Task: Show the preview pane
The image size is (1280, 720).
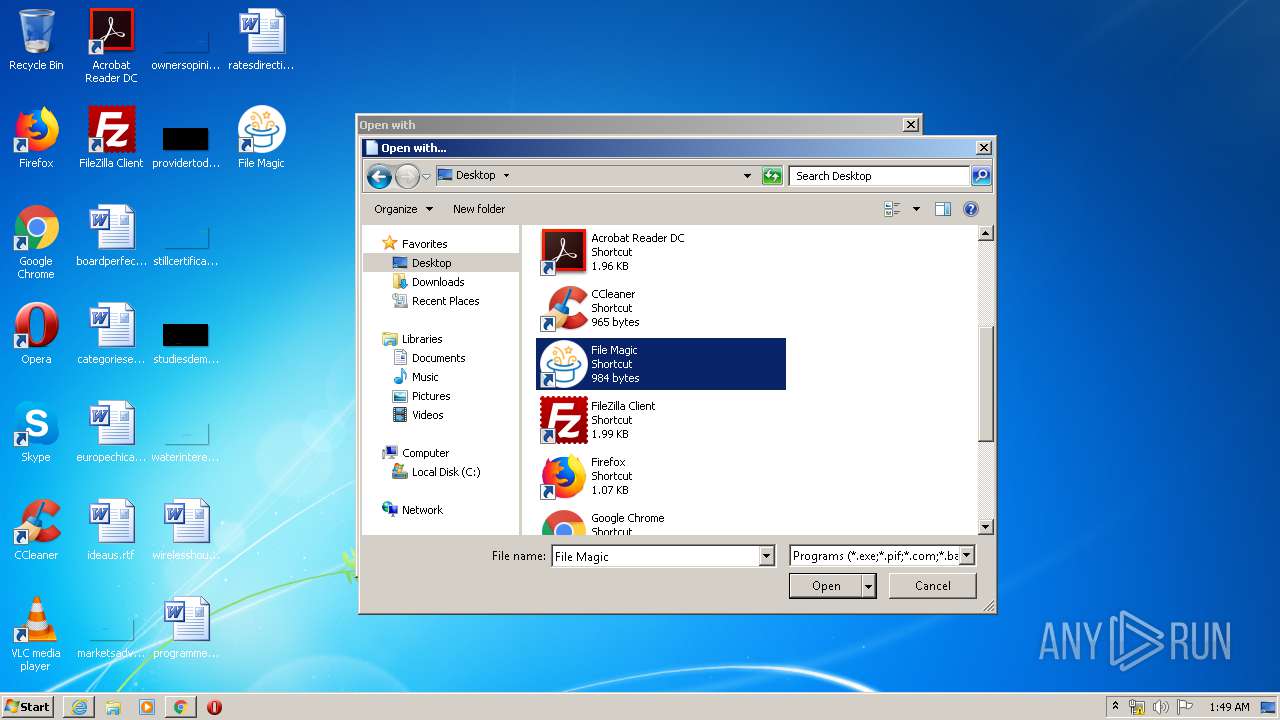Action: (942, 209)
